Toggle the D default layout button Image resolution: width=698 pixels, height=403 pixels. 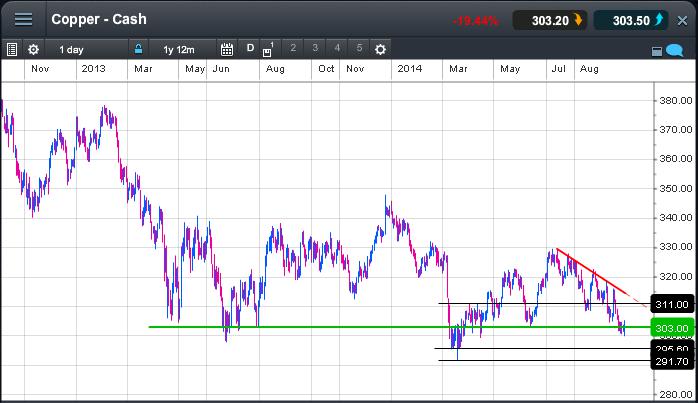[x=250, y=49]
